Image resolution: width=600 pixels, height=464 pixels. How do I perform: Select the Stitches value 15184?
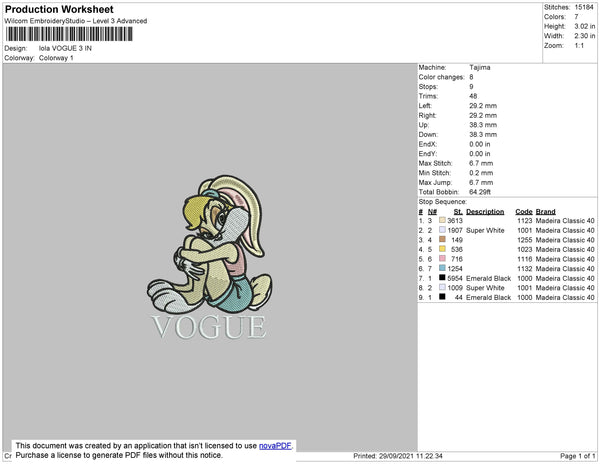[584, 7]
